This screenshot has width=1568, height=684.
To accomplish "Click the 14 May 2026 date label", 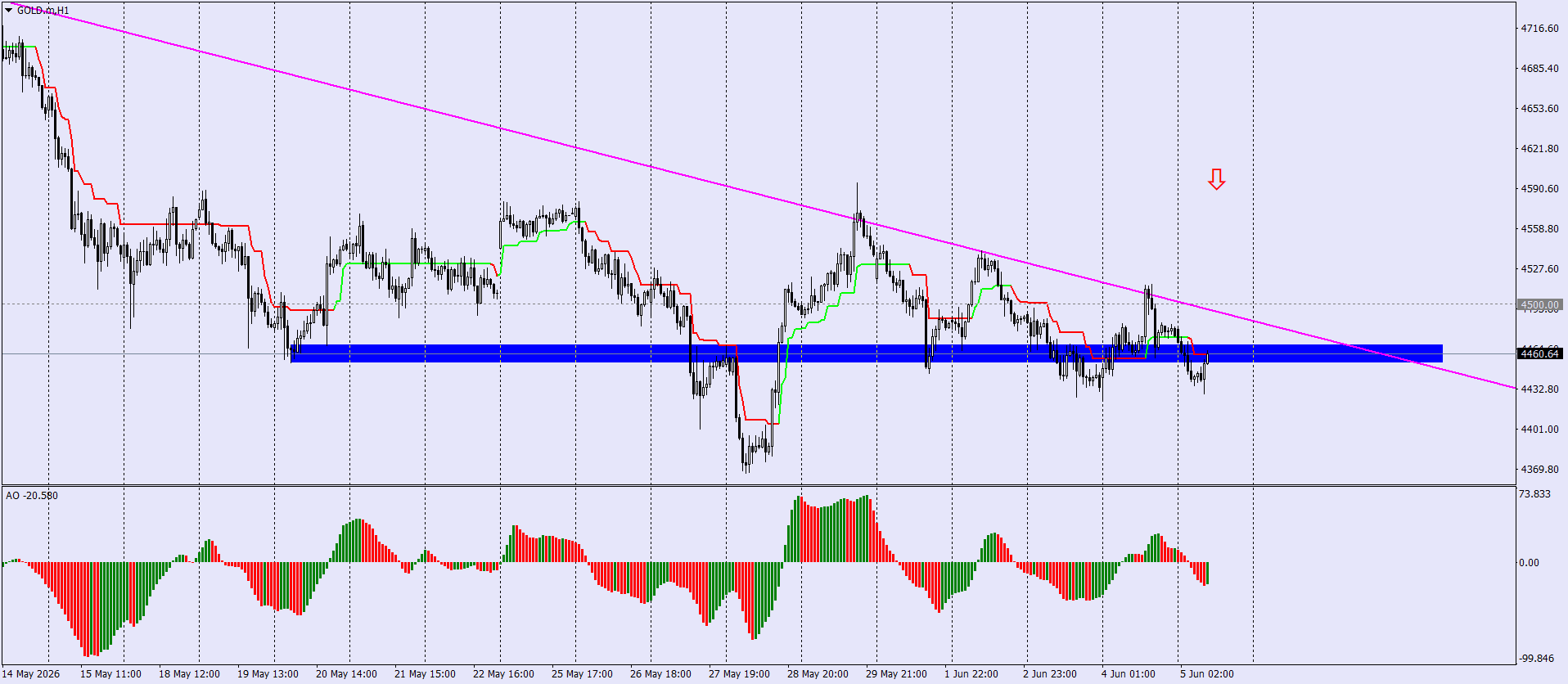I will 30,674.
